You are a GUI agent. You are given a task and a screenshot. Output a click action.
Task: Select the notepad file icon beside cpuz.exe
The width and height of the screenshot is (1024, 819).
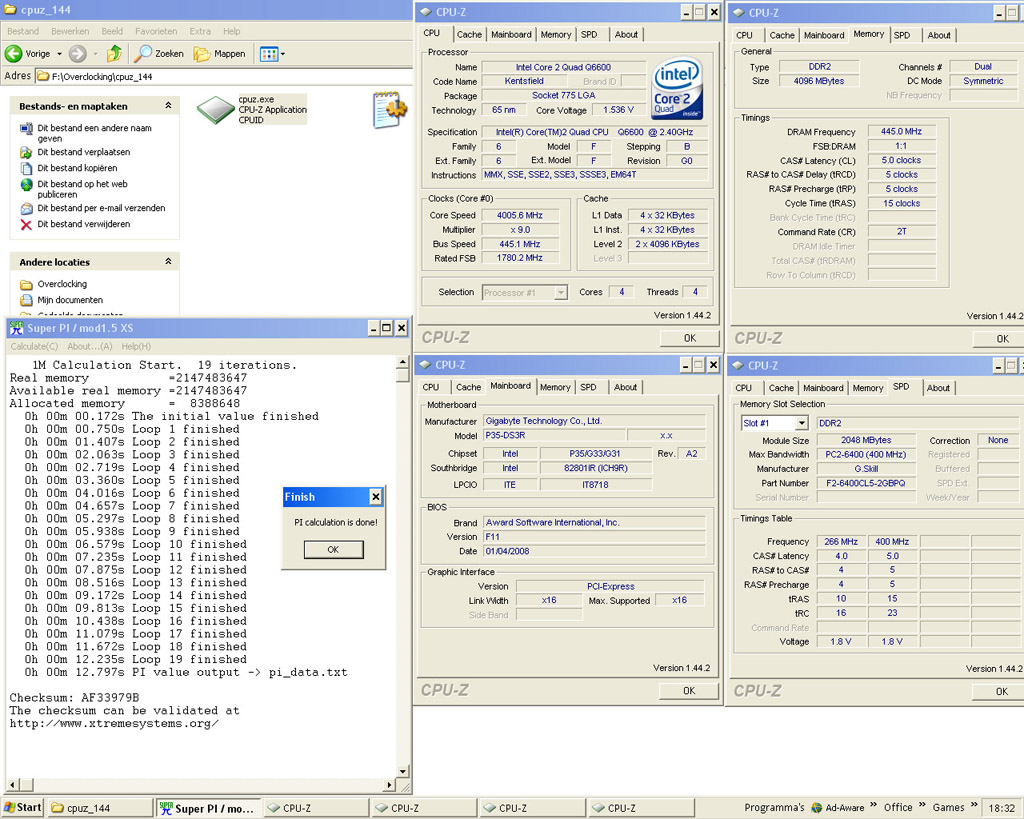point(389,109)
